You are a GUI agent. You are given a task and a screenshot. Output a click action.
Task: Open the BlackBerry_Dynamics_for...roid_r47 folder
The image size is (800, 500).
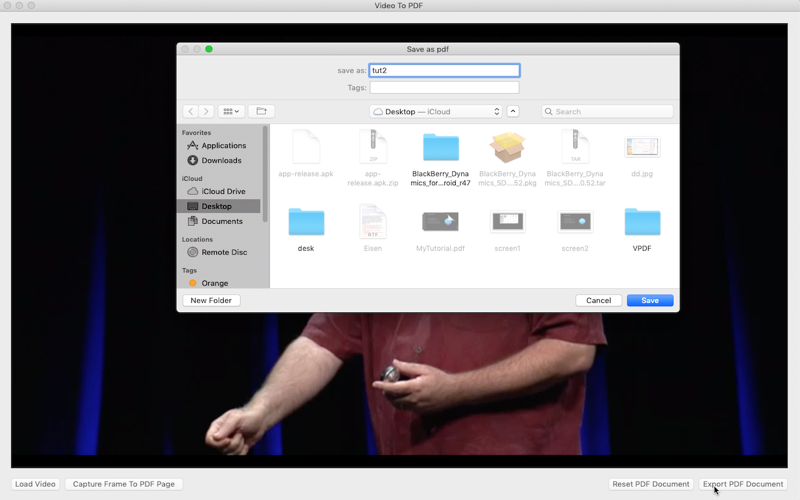(x=440, y=159)
